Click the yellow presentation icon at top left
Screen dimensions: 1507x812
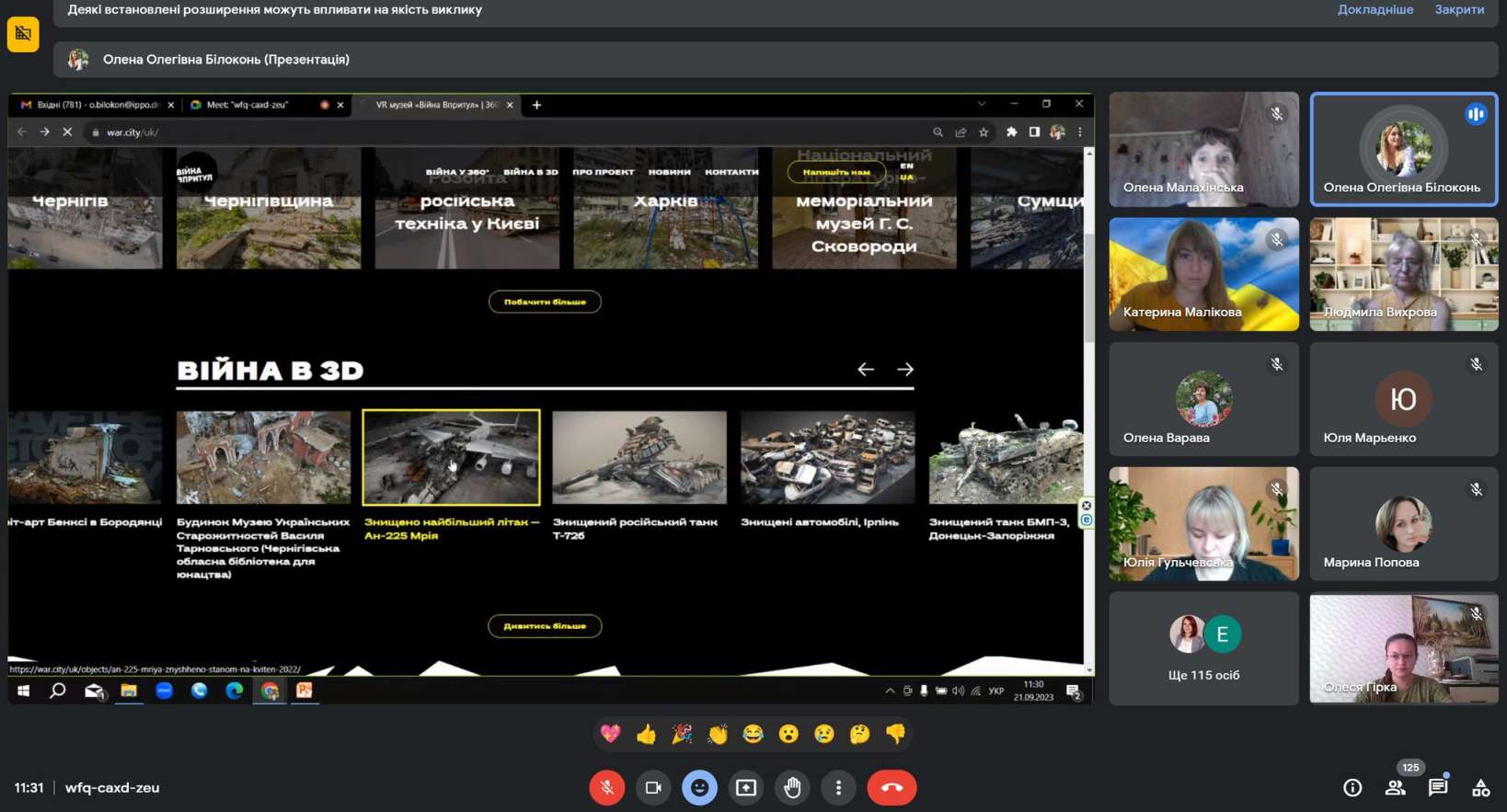coord(23,35)
